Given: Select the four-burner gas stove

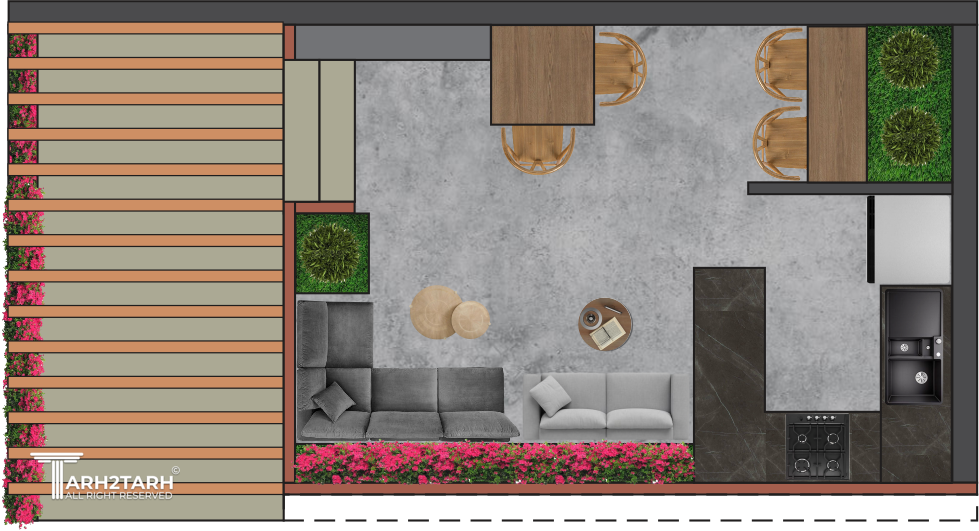Looking at the screenshot, I should 817,445.
